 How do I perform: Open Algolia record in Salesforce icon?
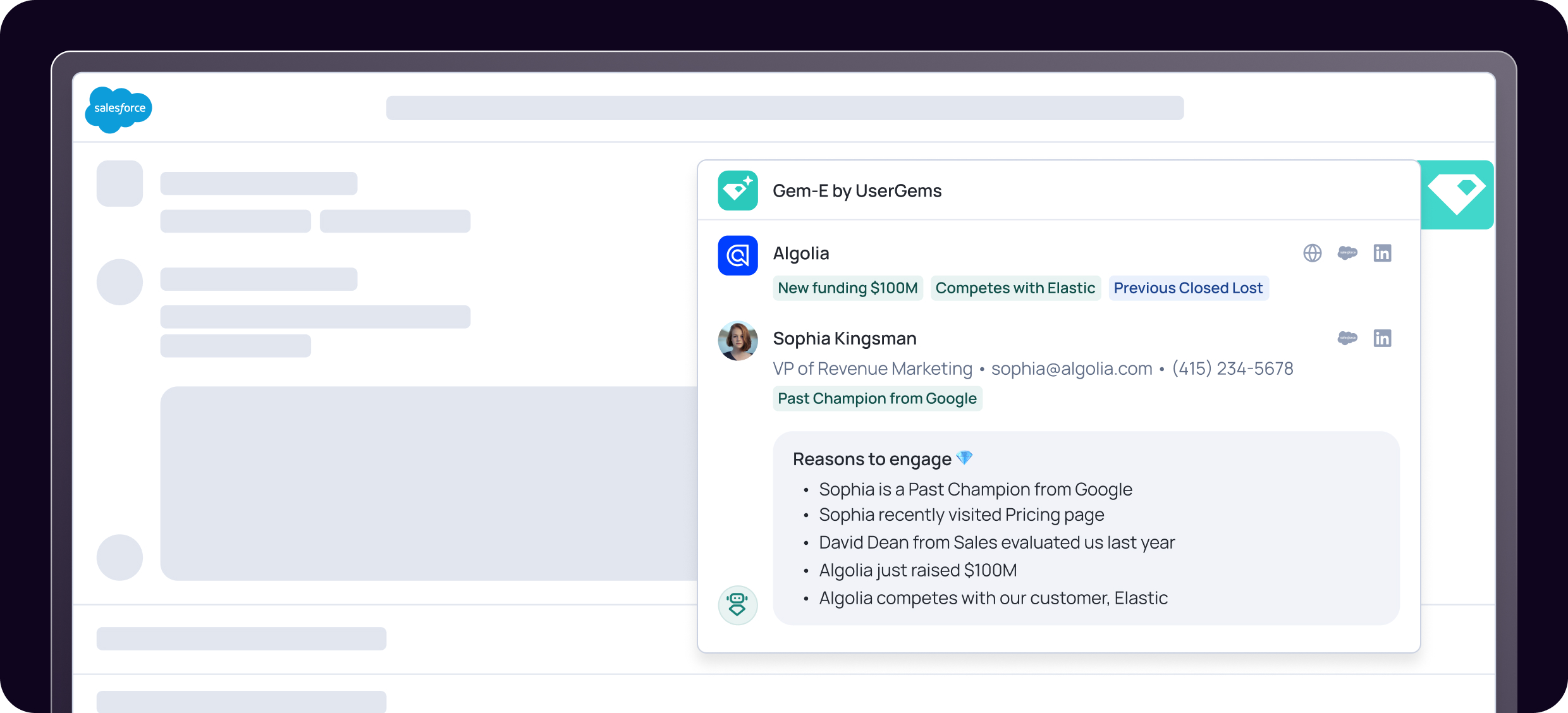(1347, 253)
